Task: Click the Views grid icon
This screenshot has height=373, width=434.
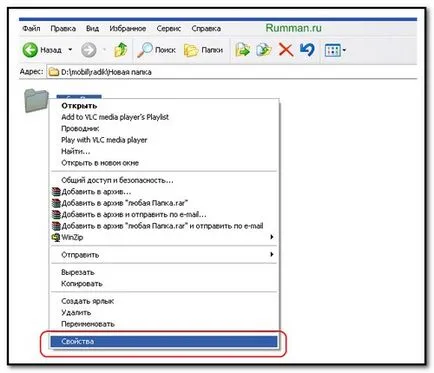Action: tap(332, 50)
